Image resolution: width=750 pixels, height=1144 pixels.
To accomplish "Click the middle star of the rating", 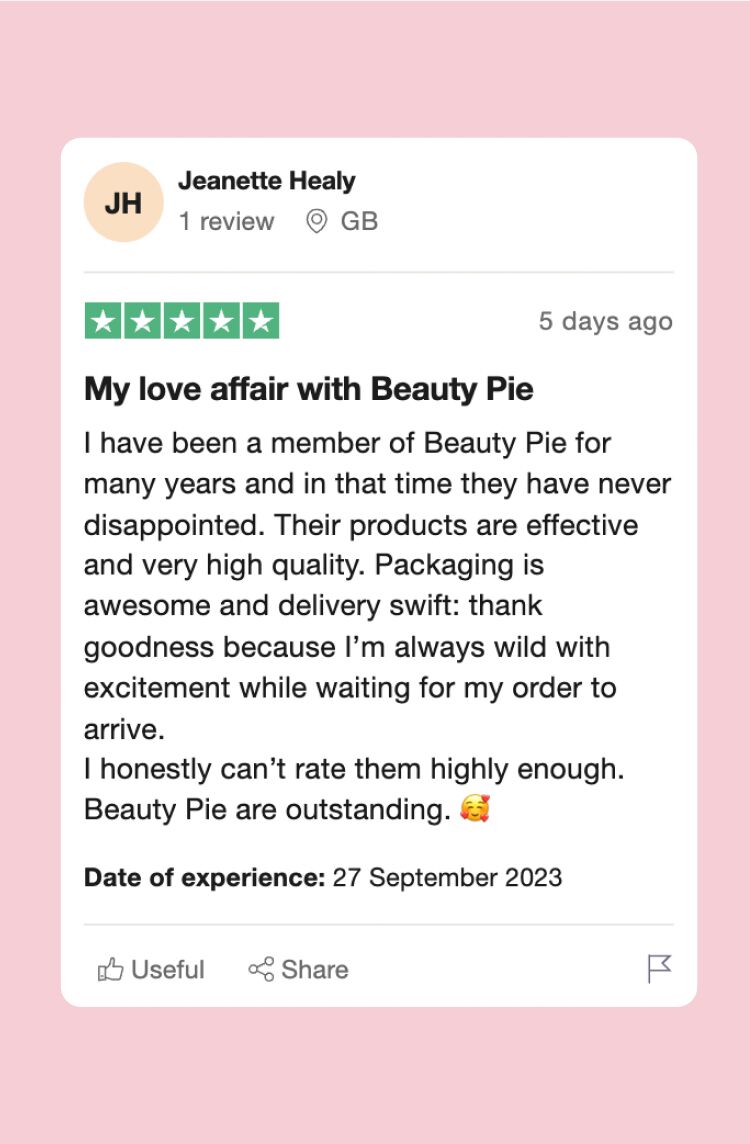I will 183,321.
